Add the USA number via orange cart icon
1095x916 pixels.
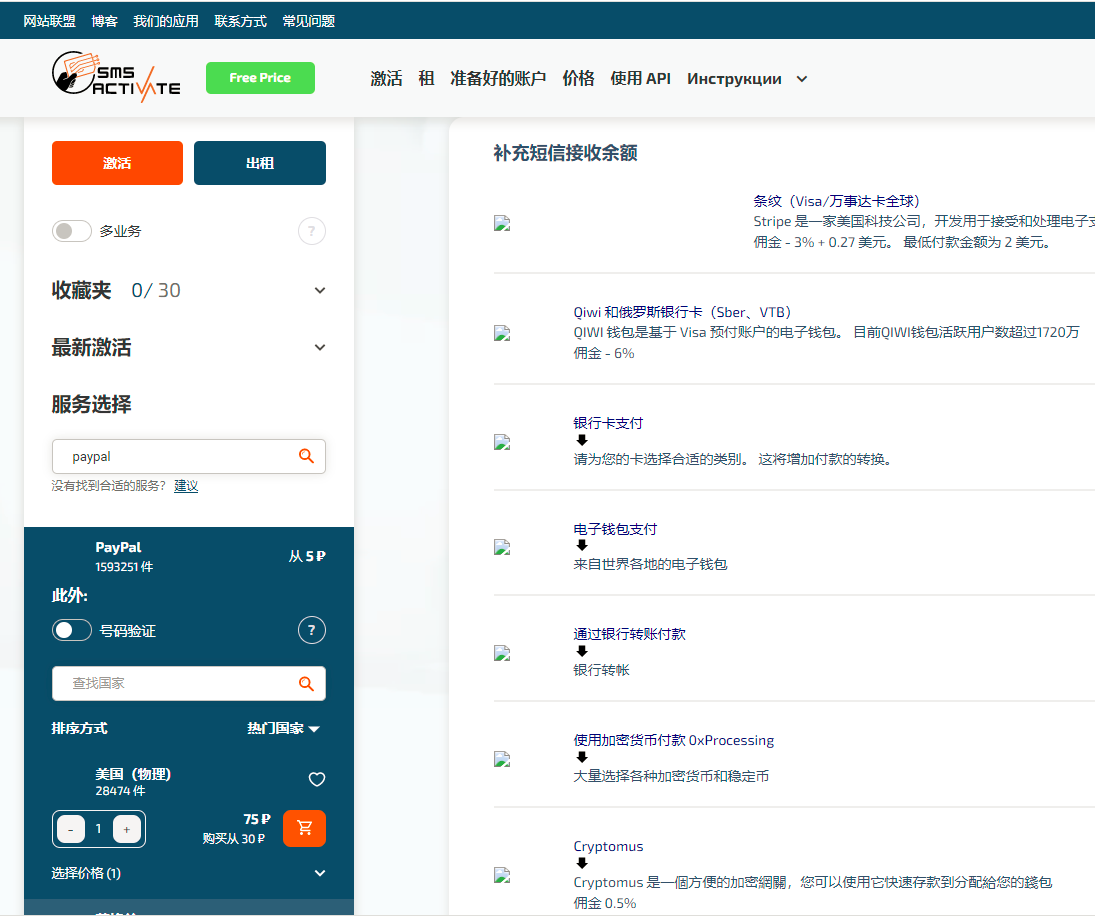pos(304,828)
